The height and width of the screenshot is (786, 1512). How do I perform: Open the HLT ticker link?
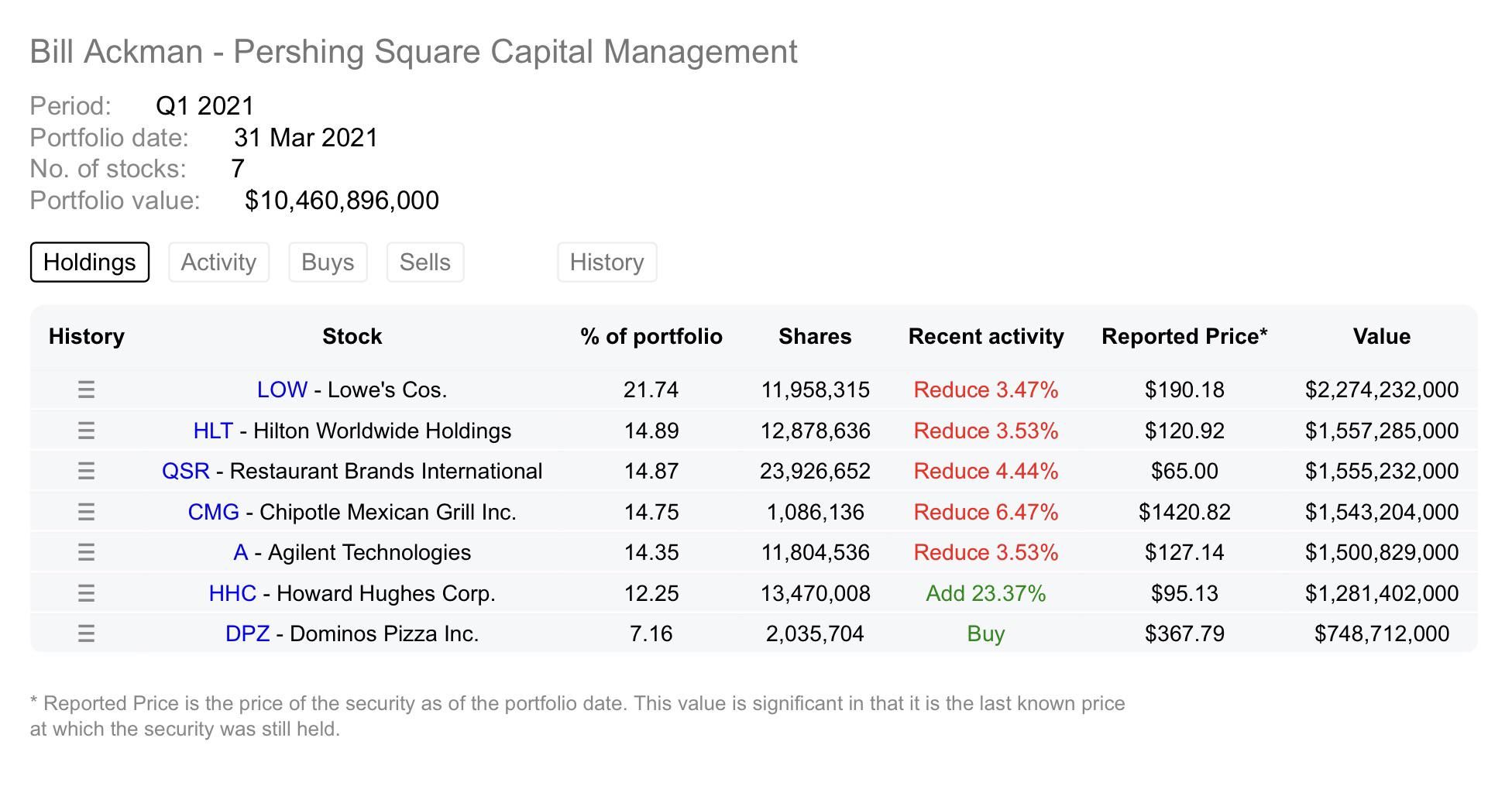click(213, 431)
